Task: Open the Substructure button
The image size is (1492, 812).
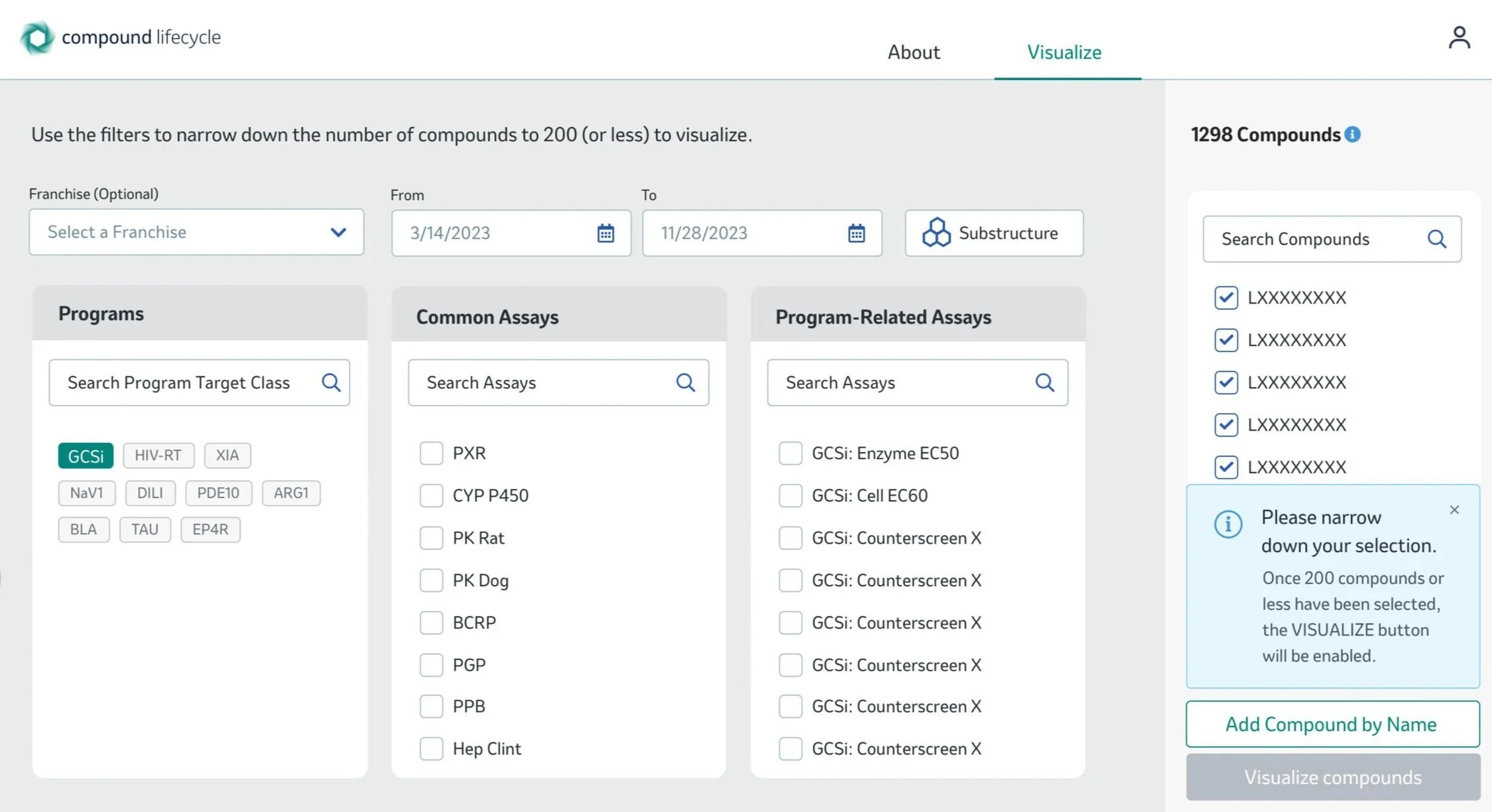Action: pos(993,233)
